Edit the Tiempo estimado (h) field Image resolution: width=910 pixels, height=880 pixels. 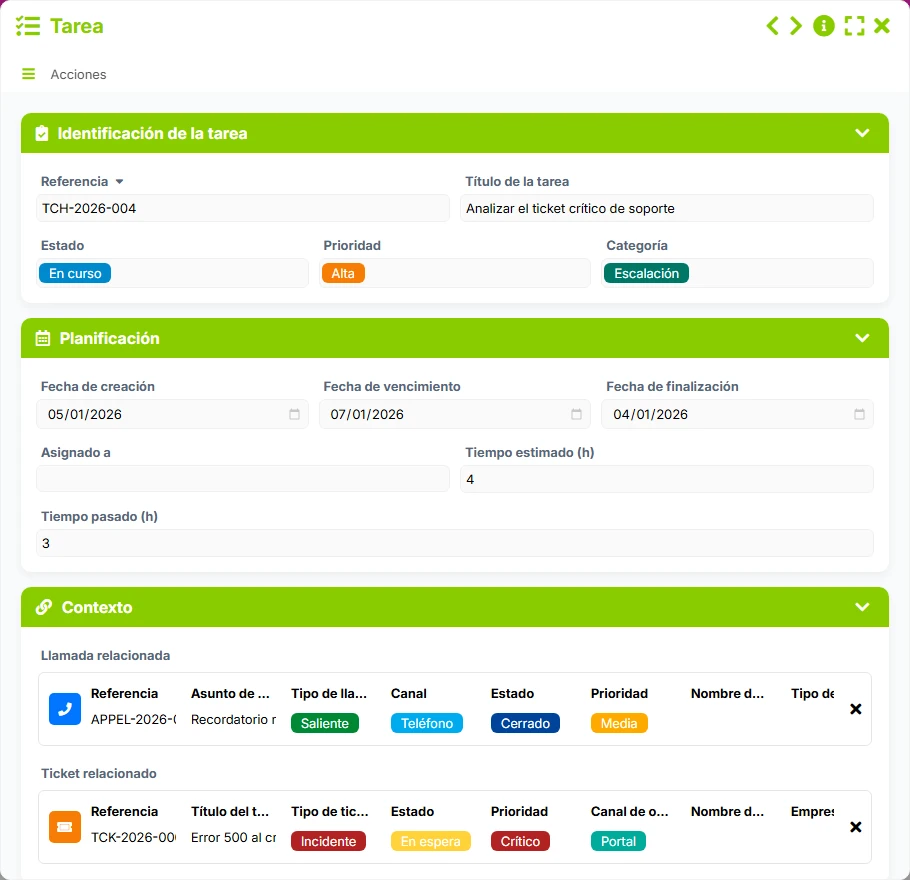click(666, 479)
